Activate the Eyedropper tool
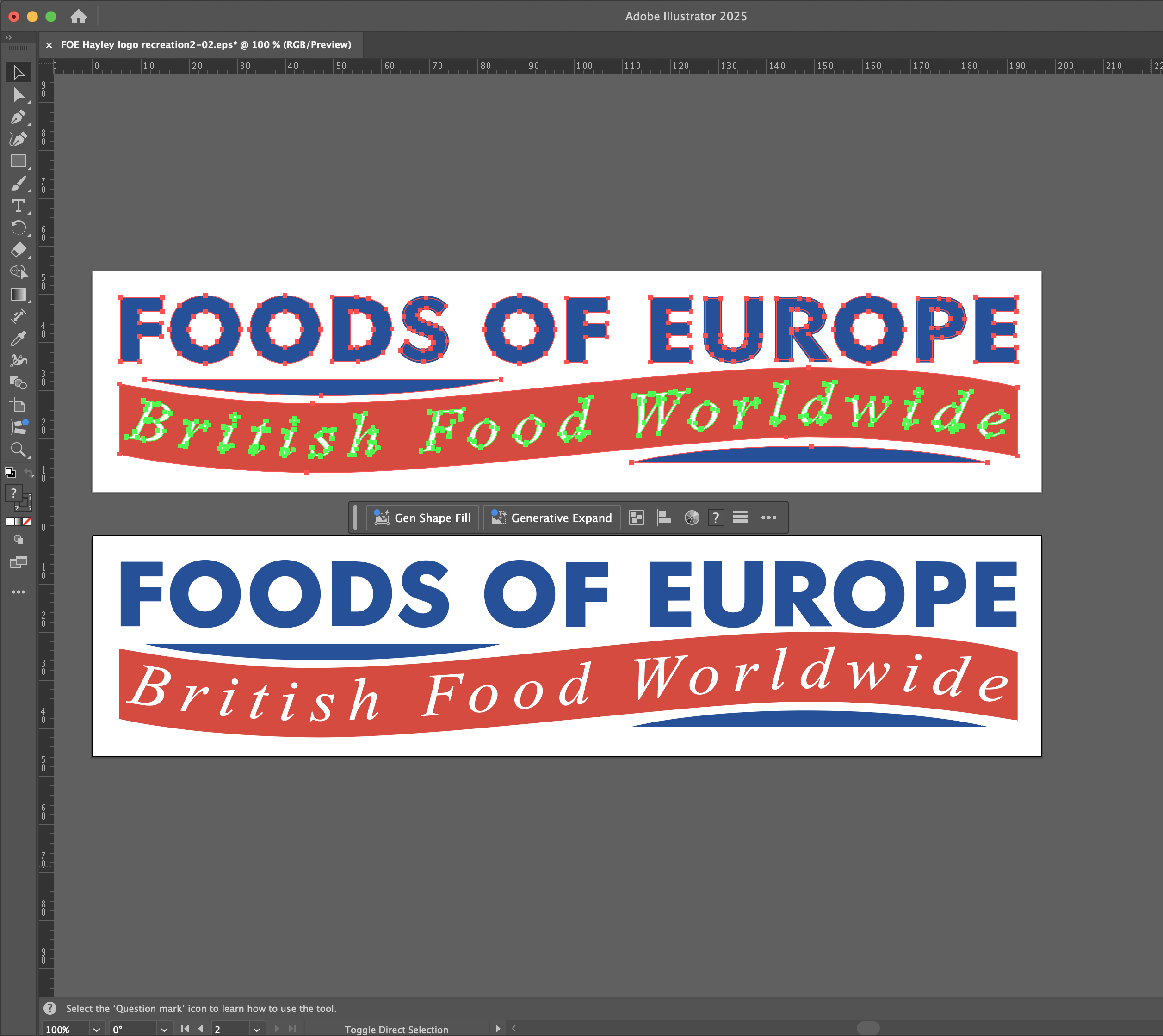Viewport: 1163px width, 1036px height. tap(18, 339)
